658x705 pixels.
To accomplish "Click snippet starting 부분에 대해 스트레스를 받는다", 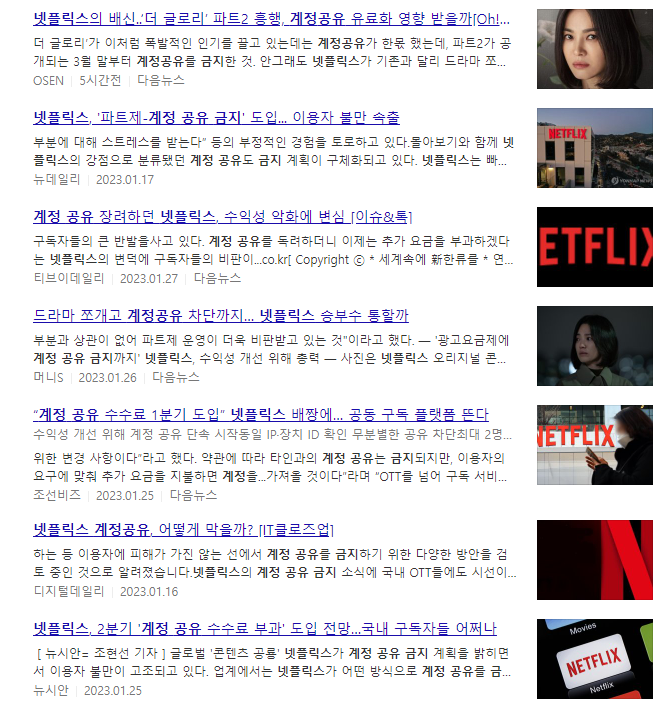I will [273, 151].
